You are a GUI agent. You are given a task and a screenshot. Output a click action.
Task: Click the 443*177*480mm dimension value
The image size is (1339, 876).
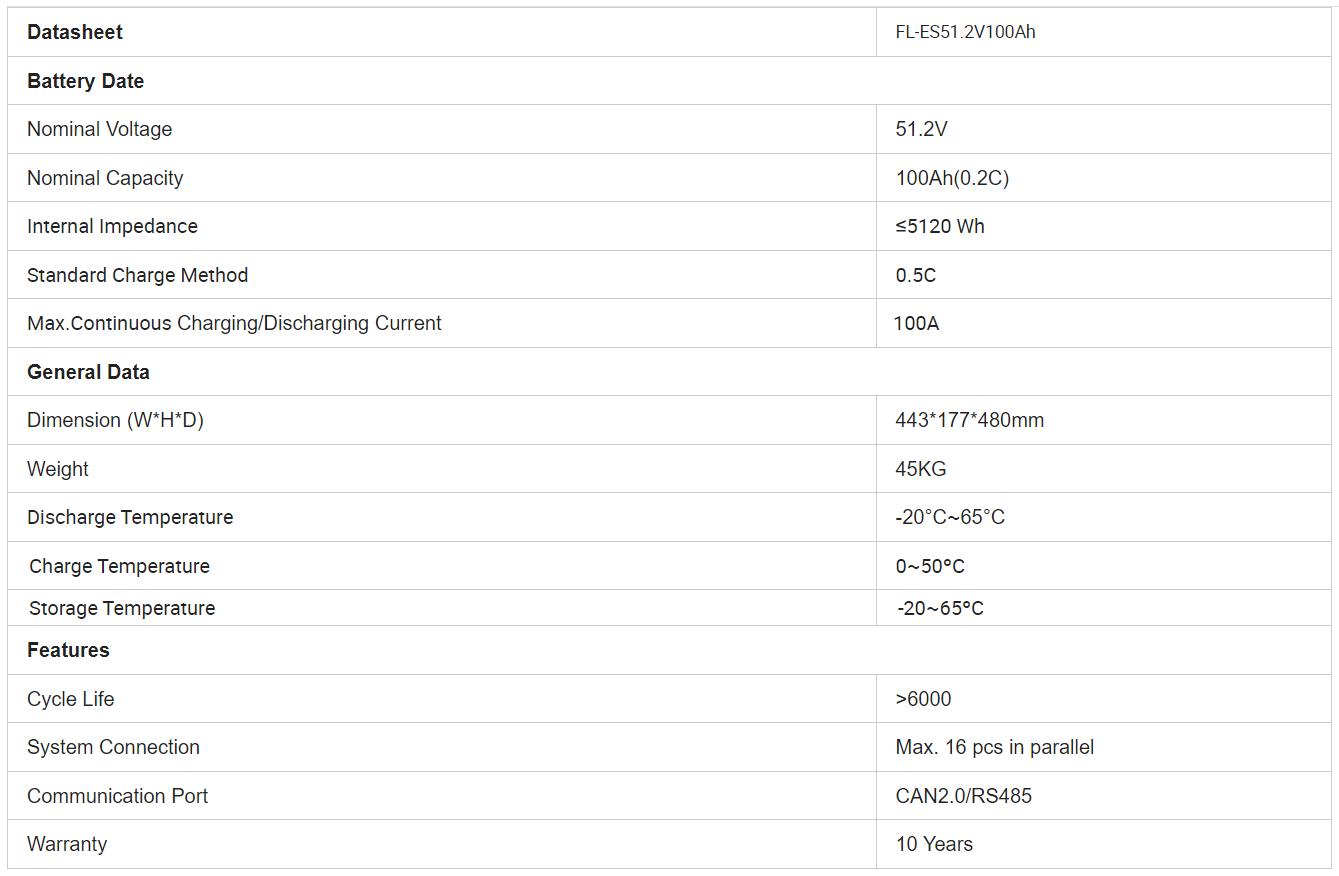(x=969, y=420)
